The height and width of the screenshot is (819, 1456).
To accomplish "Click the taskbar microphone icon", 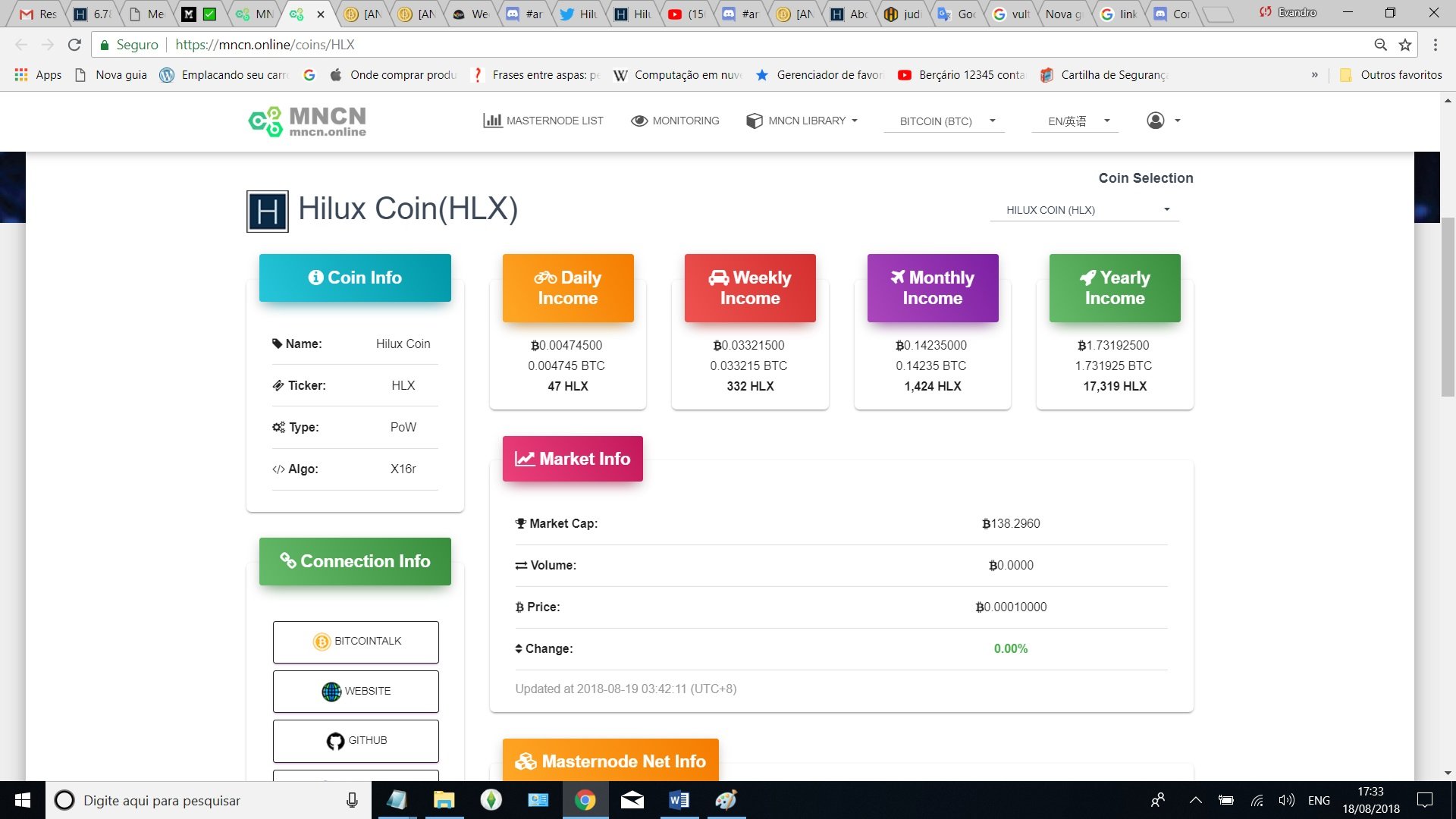I will pos(352,800).
